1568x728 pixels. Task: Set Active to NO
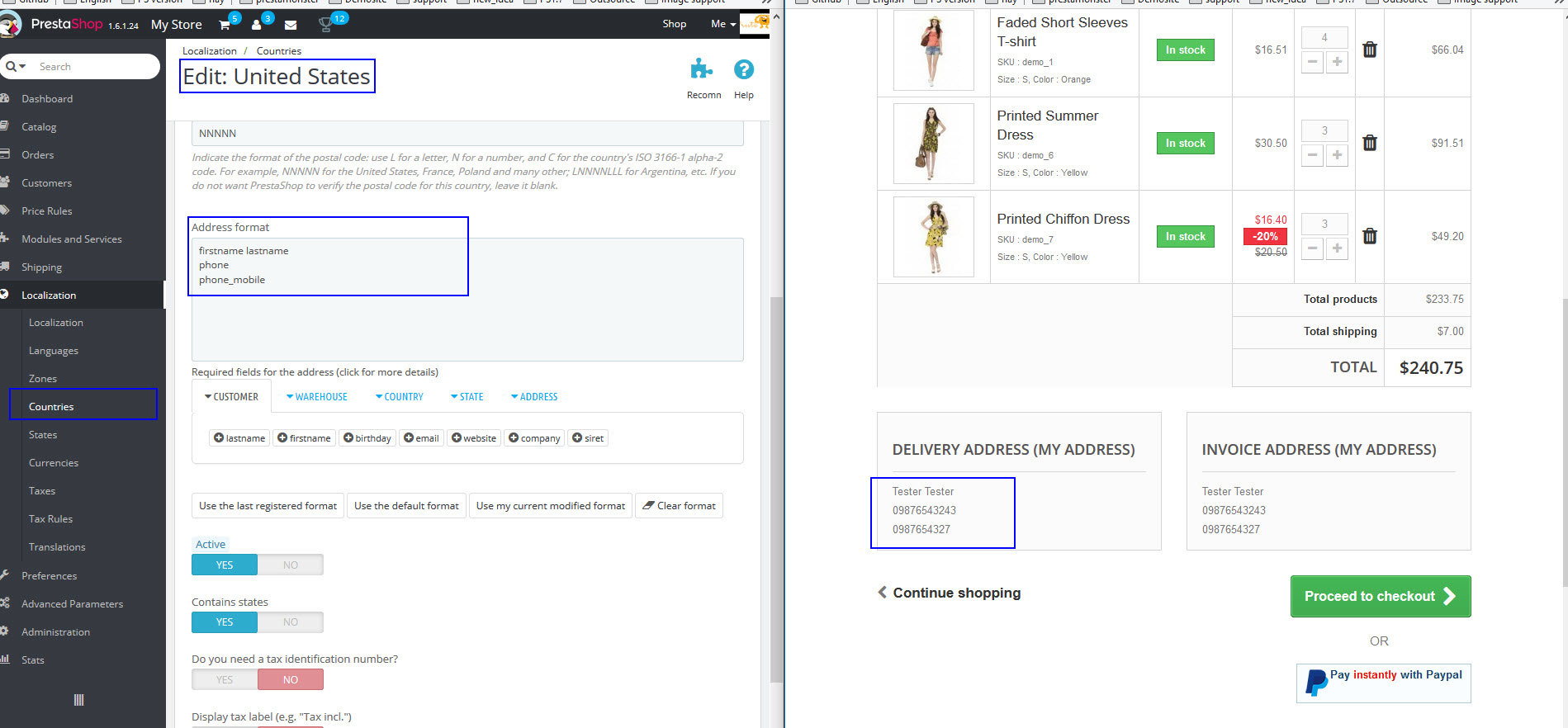tap(291, 565)
